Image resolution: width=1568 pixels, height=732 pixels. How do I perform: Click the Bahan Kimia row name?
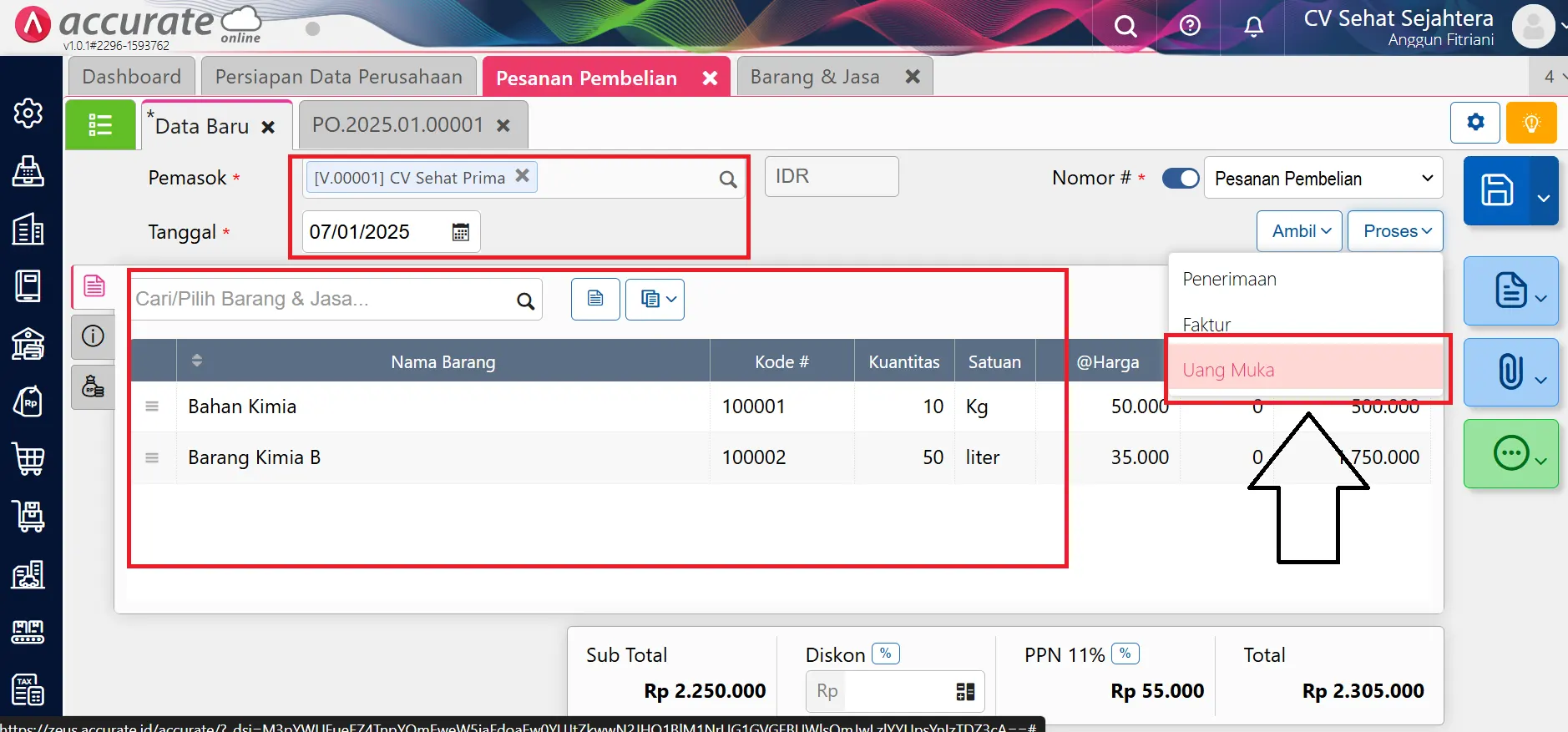coord(242,406)
